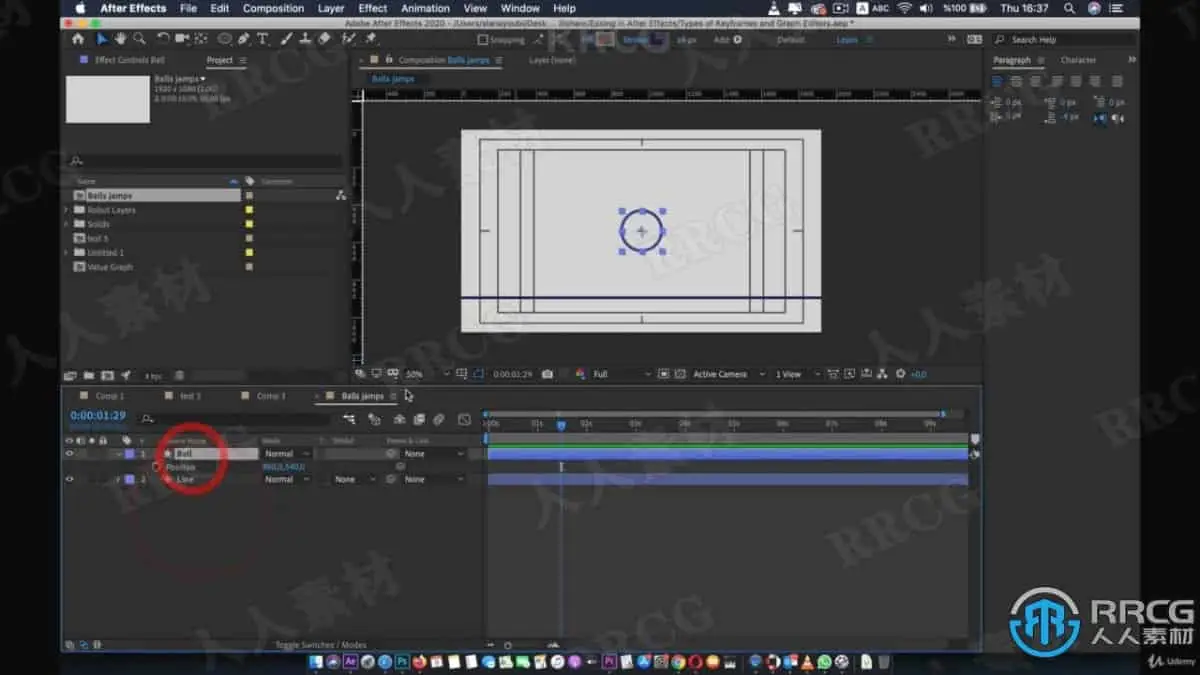Select the Pen tool
The image size is (1200, 675).
tap(244, 39)
